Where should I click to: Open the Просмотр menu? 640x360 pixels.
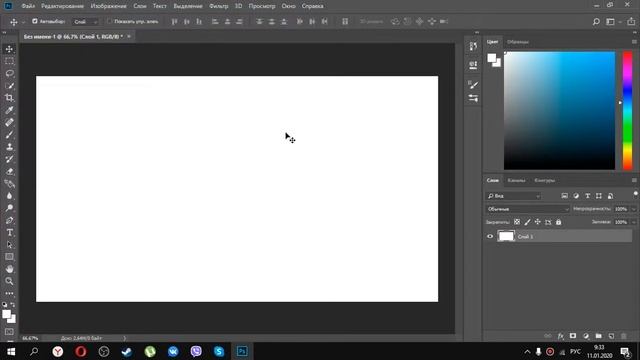262,6
